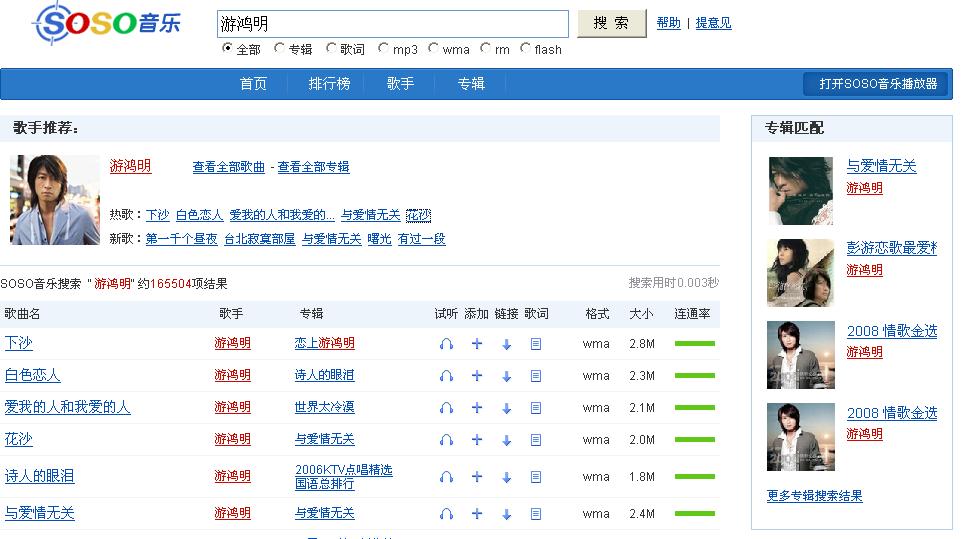Image resolution: width=972 pixels, height=539 pixels.
Task: Open the new song 台北寂寞部屋
Action: [x=259, y=239]
